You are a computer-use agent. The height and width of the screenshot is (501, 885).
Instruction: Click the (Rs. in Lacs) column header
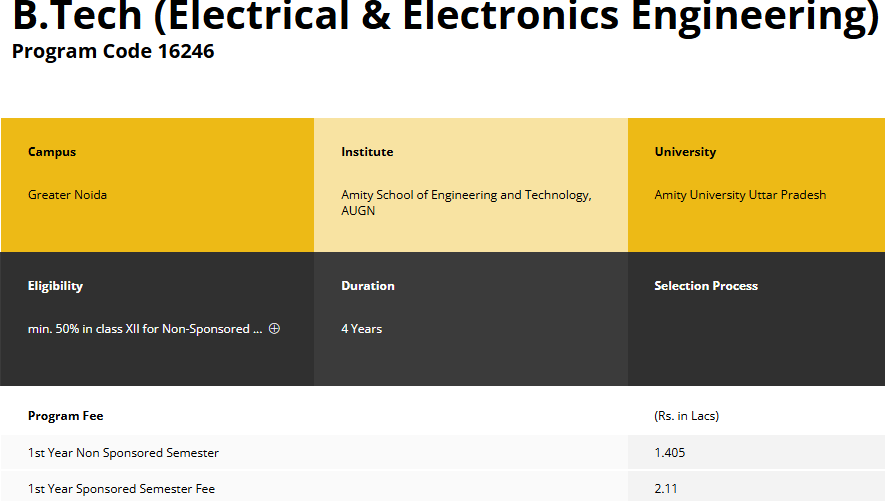coord(686,416)
